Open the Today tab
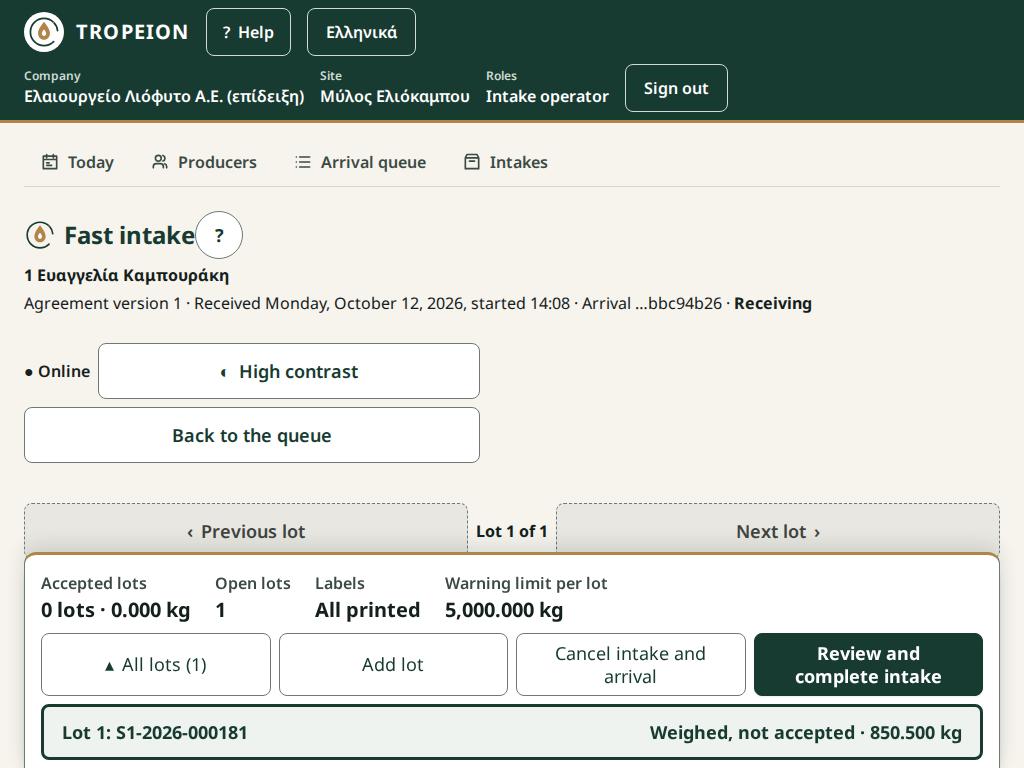The width and height of the screenshot is (1024, 768). [x=78, y=162]
